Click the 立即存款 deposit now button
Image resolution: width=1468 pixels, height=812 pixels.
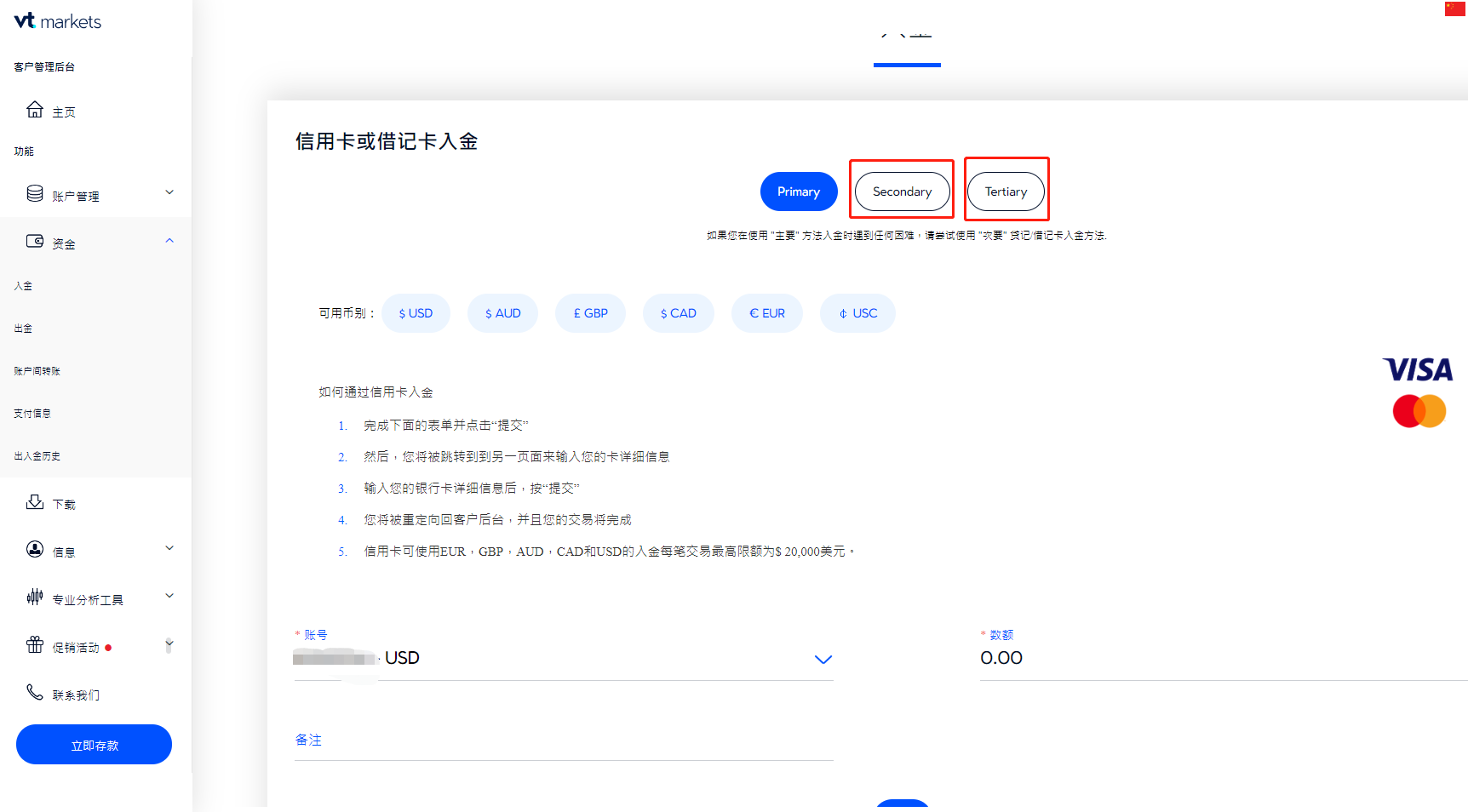[x=94, y=745]
